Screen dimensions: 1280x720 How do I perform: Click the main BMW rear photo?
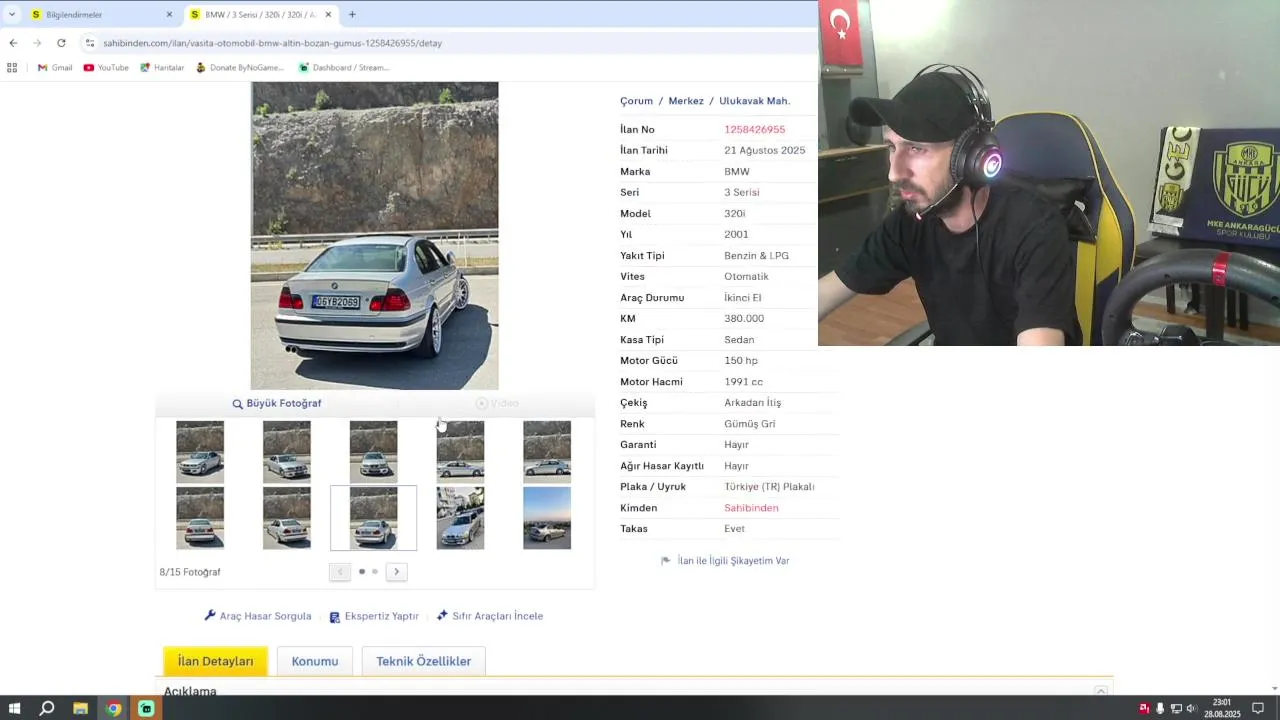pos(374,236)
